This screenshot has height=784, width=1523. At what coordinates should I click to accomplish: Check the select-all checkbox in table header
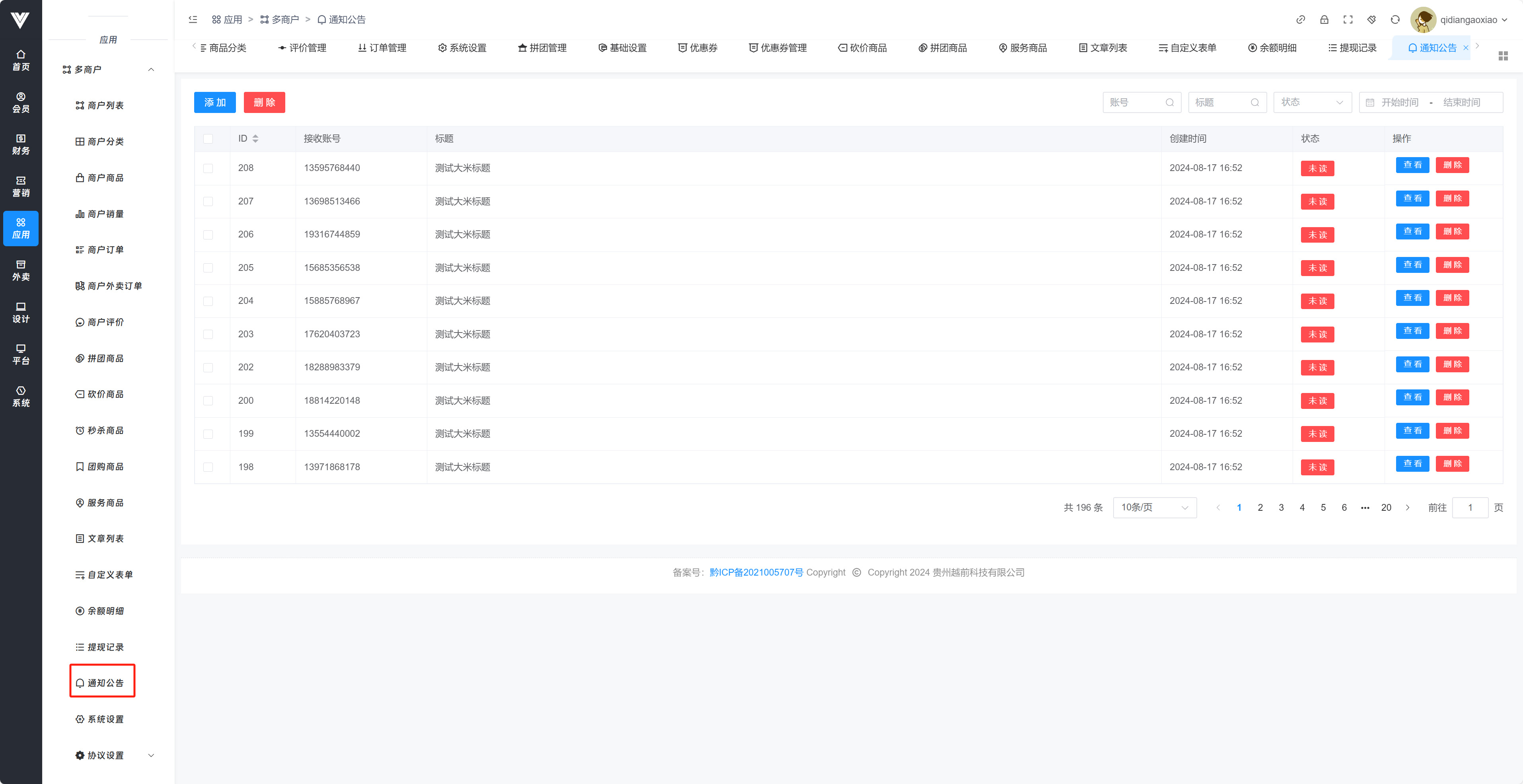[208, 138]
